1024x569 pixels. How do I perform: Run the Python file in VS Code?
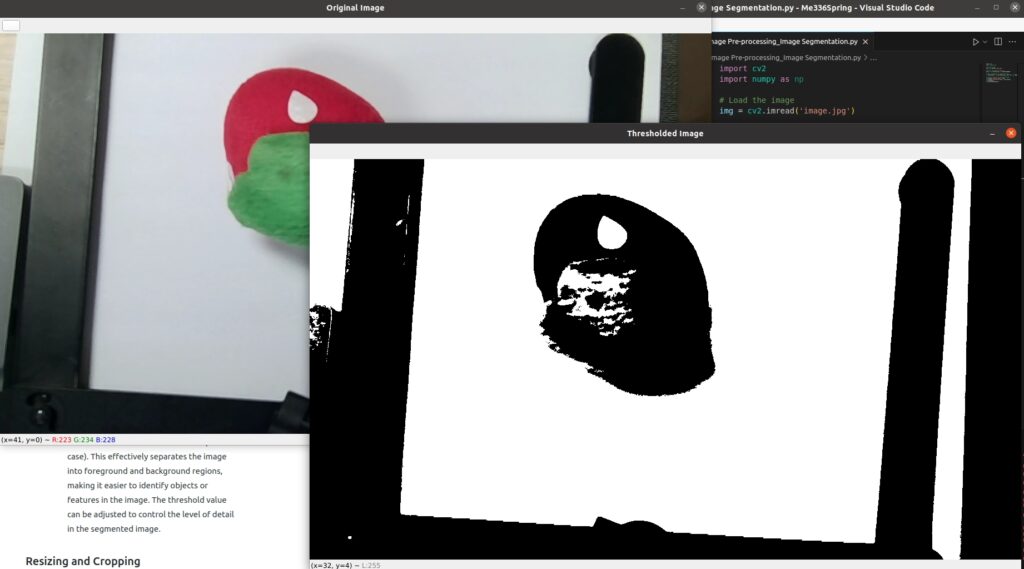(x=975, y=42)
